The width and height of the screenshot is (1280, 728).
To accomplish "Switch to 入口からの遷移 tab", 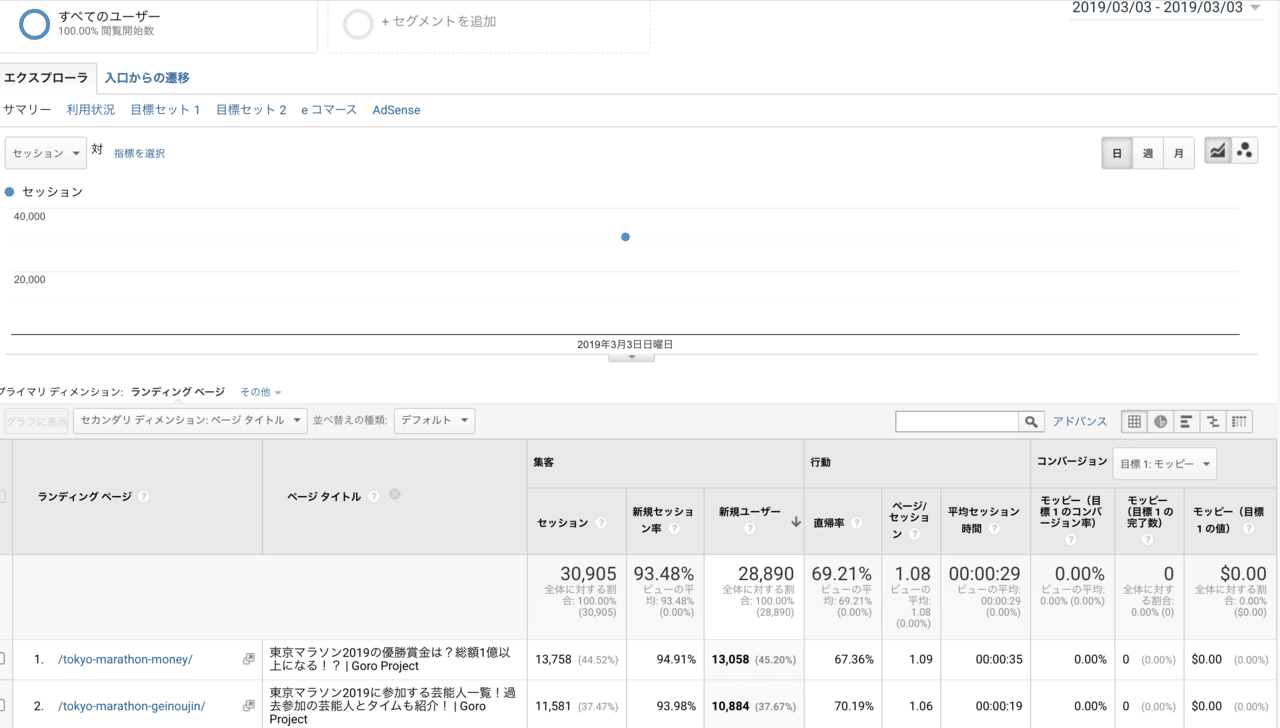I will [x=147, y=77].
